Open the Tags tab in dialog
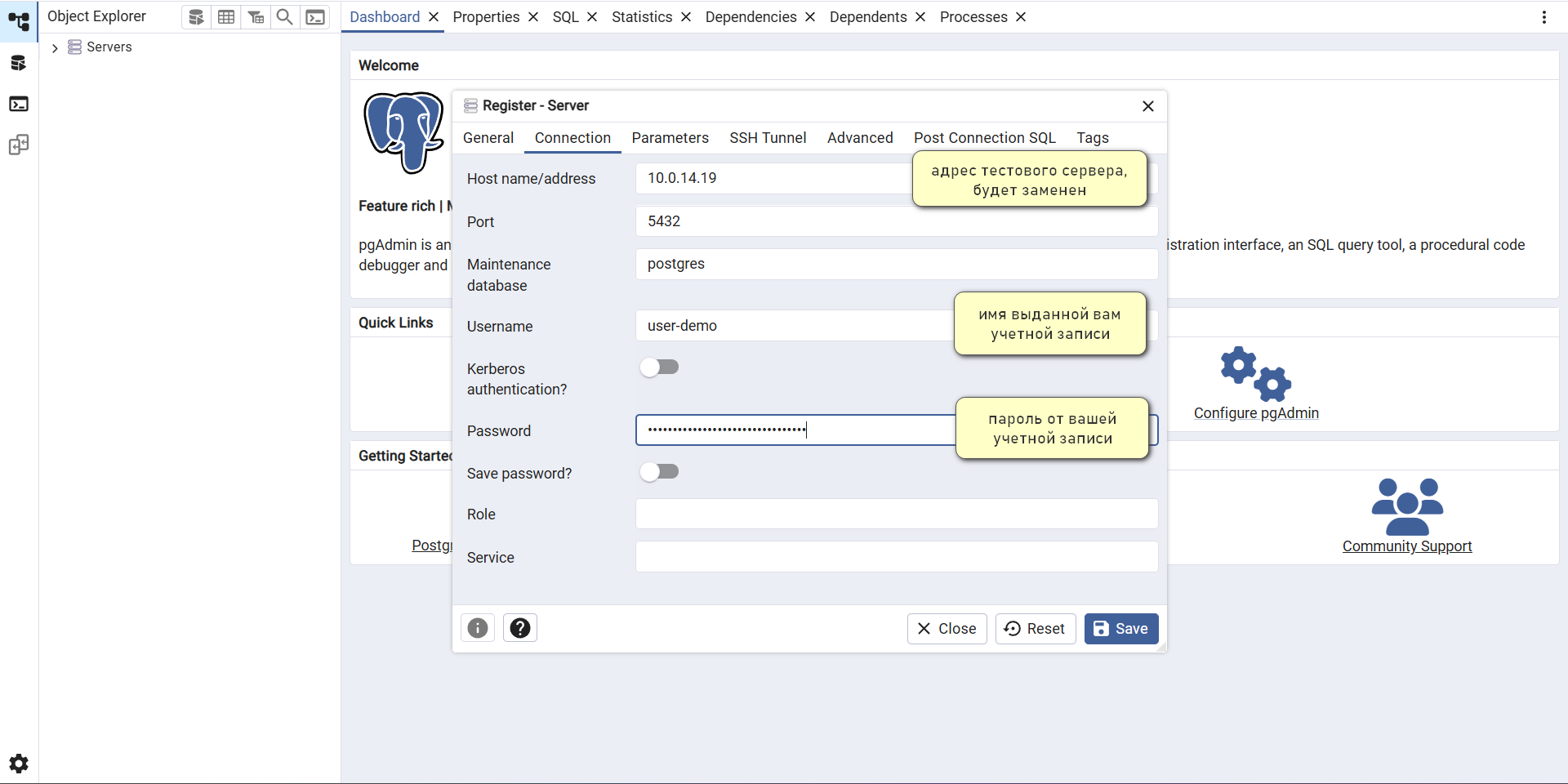 pos(1093,138)
